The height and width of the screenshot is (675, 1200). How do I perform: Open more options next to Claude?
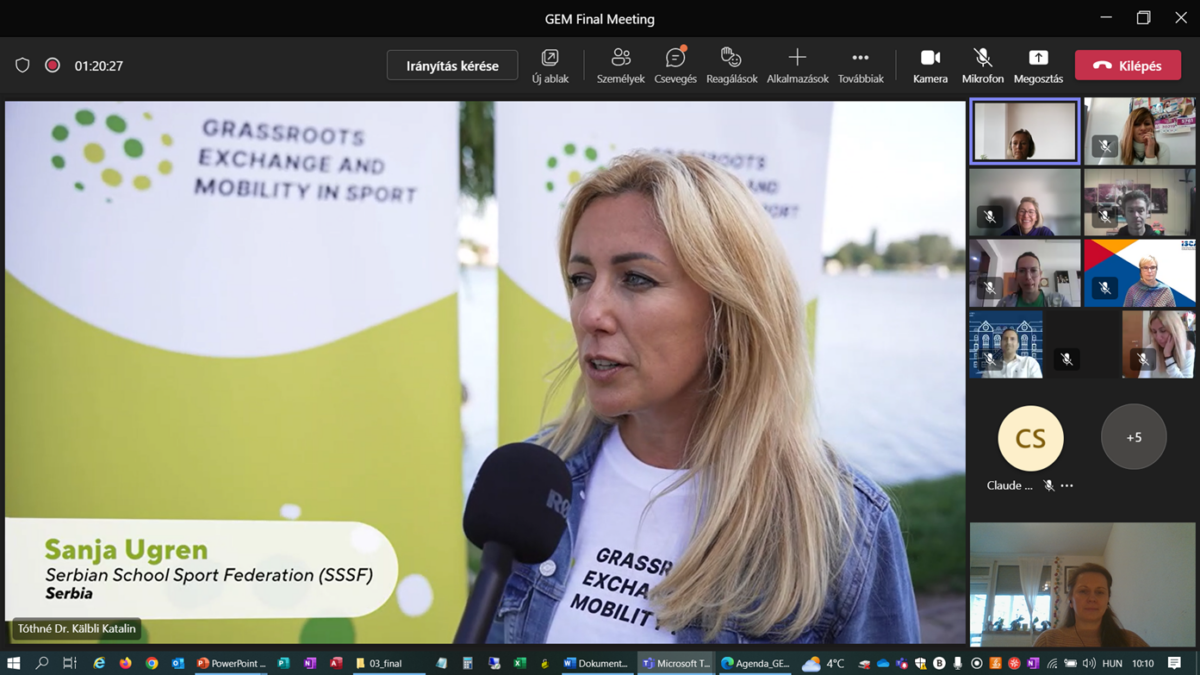click(1067, 486)
